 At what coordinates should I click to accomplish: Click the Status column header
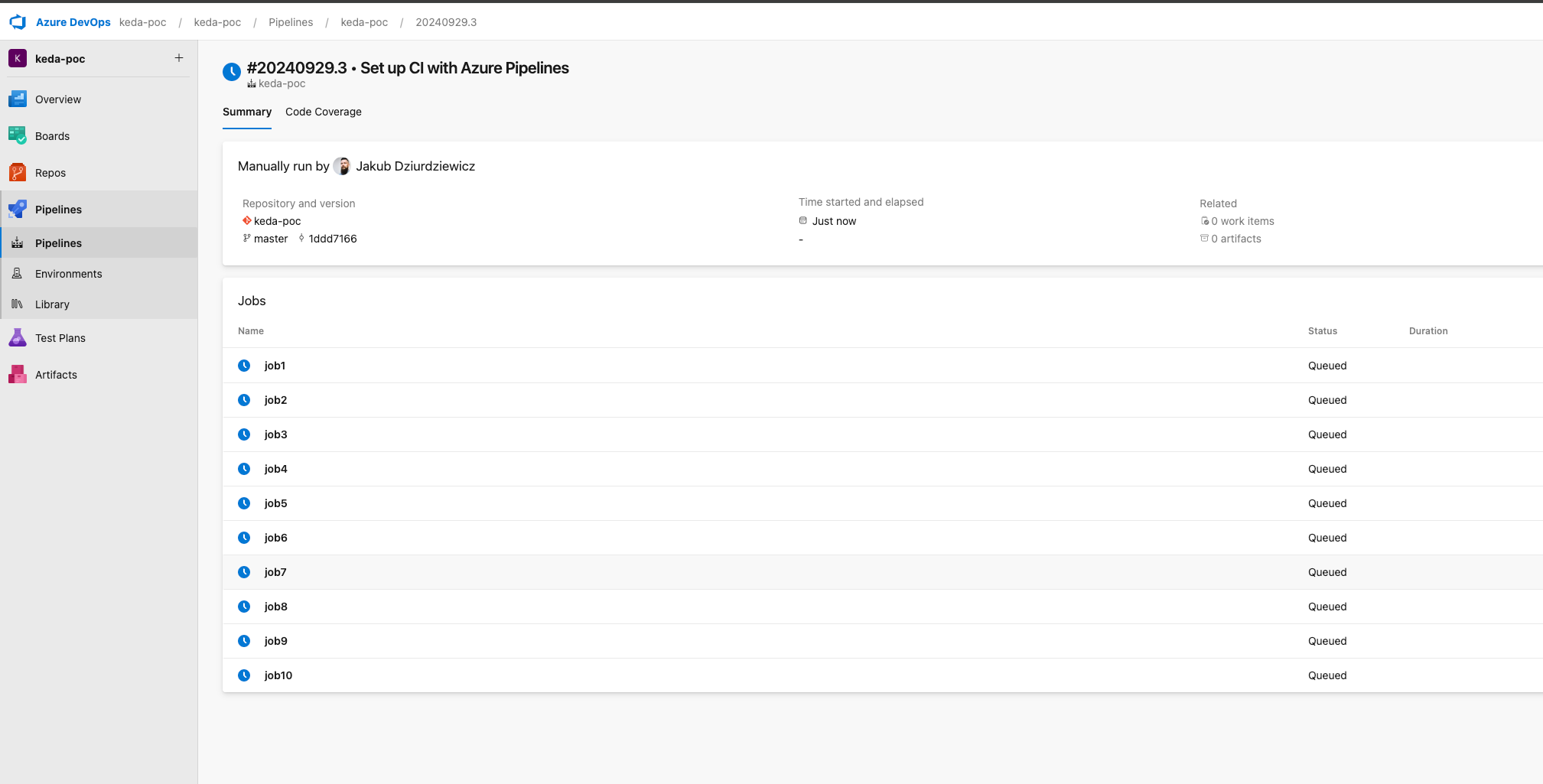point(1323,331)
